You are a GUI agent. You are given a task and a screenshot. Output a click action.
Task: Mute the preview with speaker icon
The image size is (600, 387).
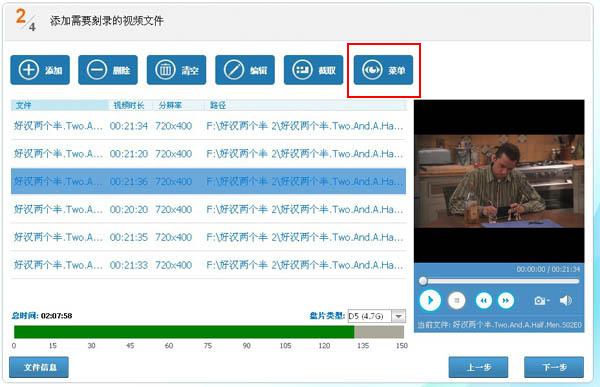[566, 300]
